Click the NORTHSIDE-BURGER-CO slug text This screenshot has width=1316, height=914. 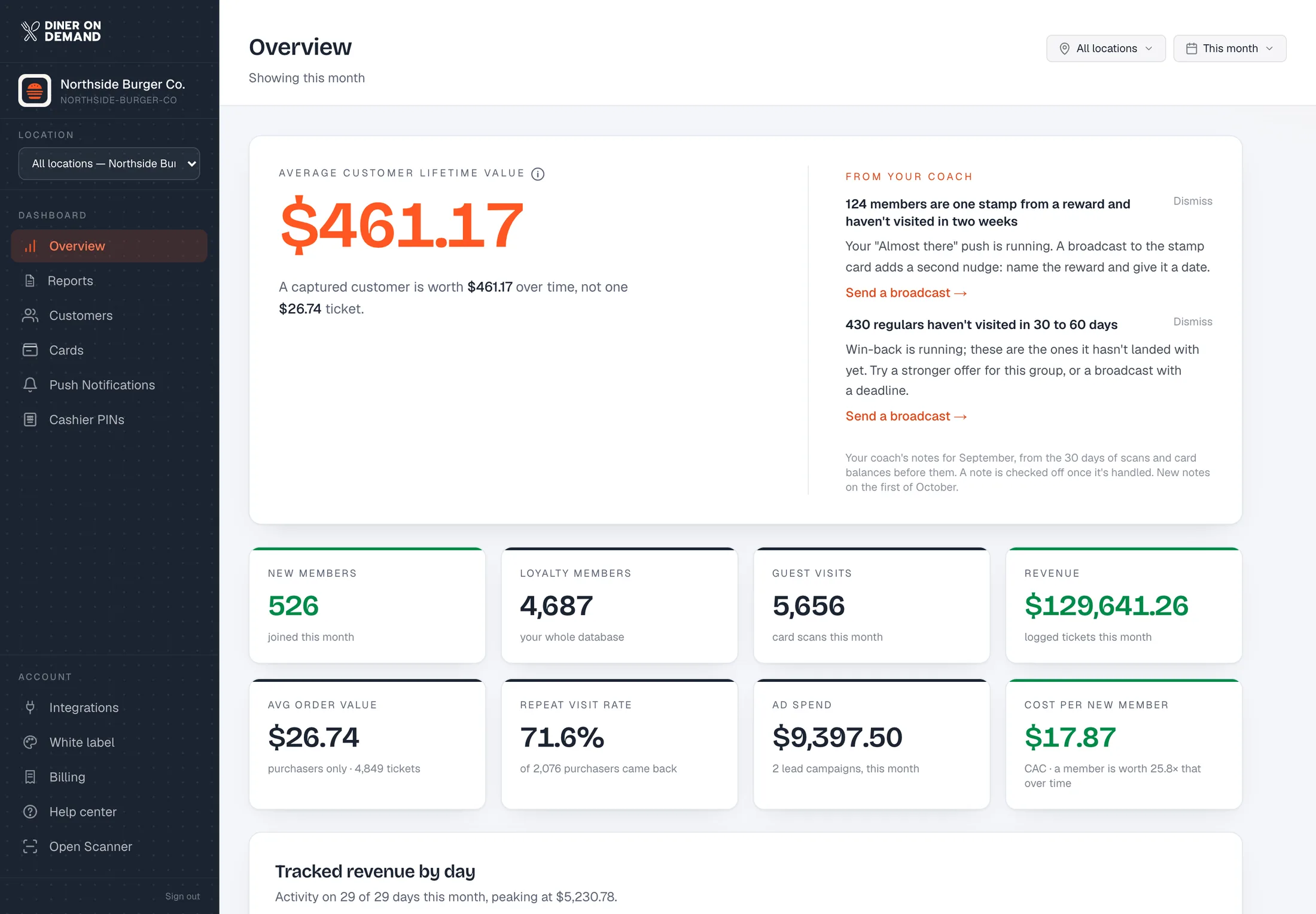pos(118,100)
